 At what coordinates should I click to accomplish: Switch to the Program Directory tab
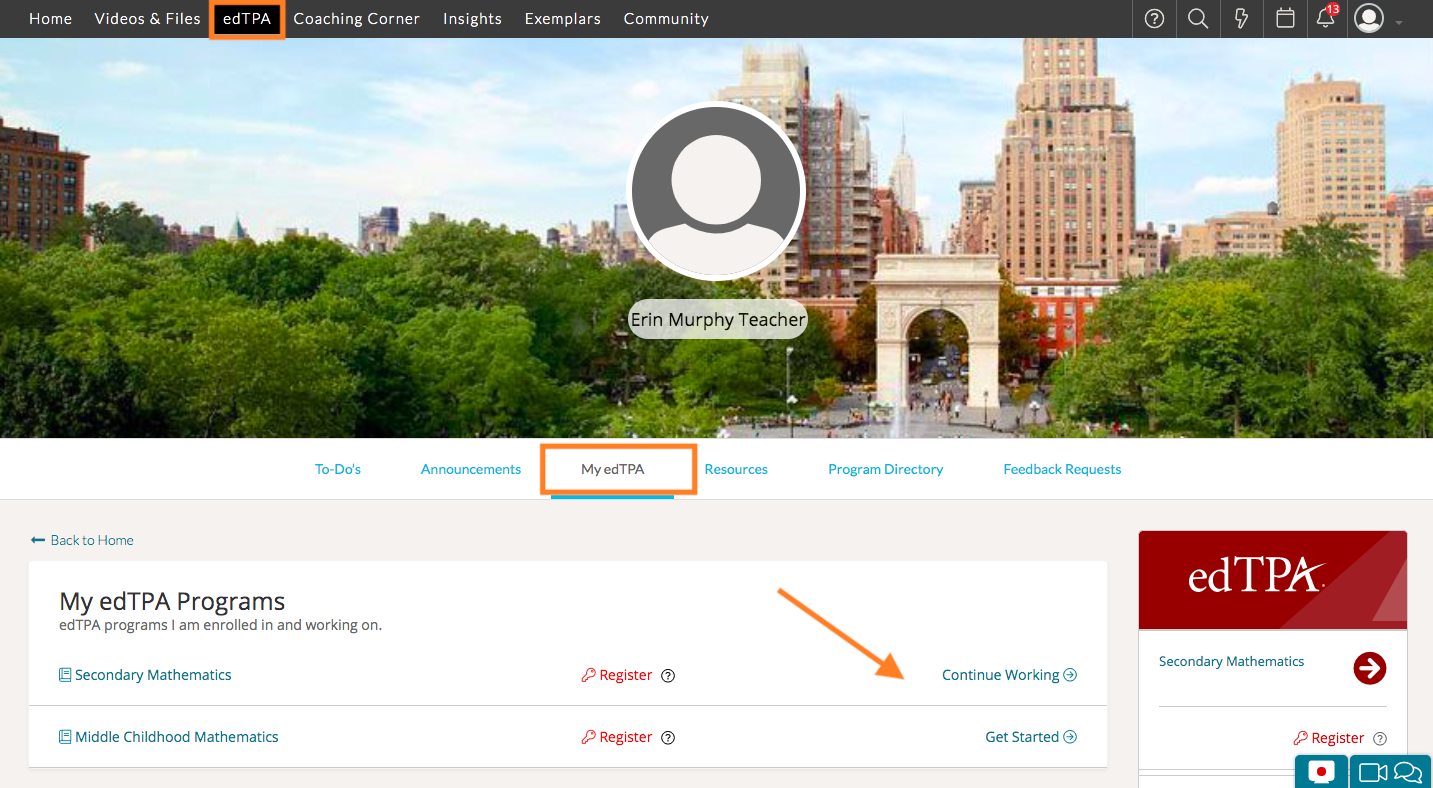point(885,468)
